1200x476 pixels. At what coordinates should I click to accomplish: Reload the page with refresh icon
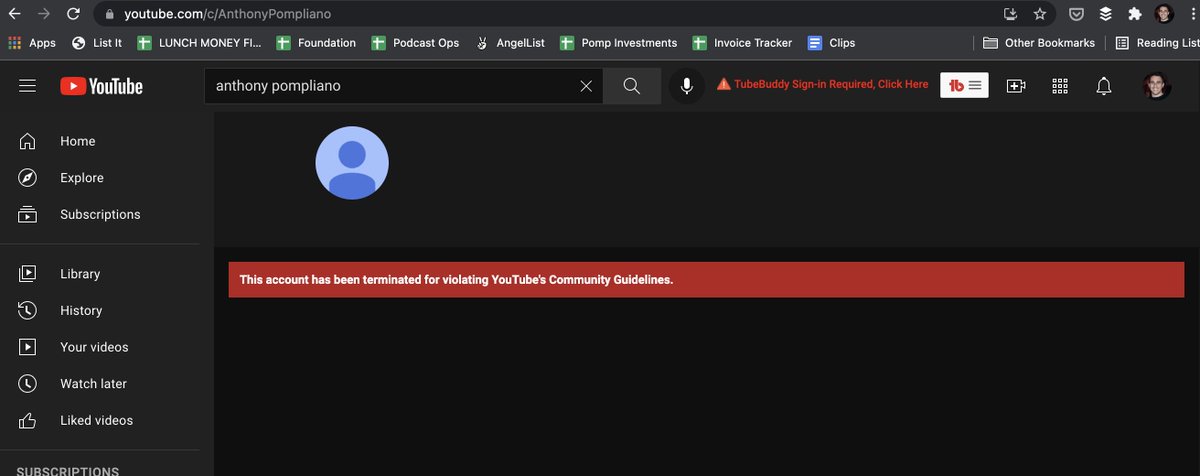pyautogui.click(x=73, y=14)
